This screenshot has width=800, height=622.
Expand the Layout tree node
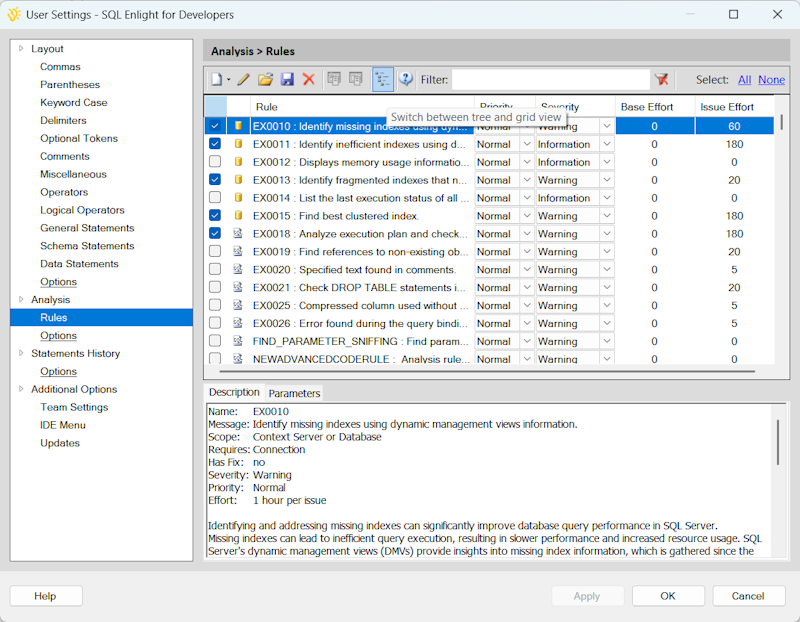[x=21, y=49]
